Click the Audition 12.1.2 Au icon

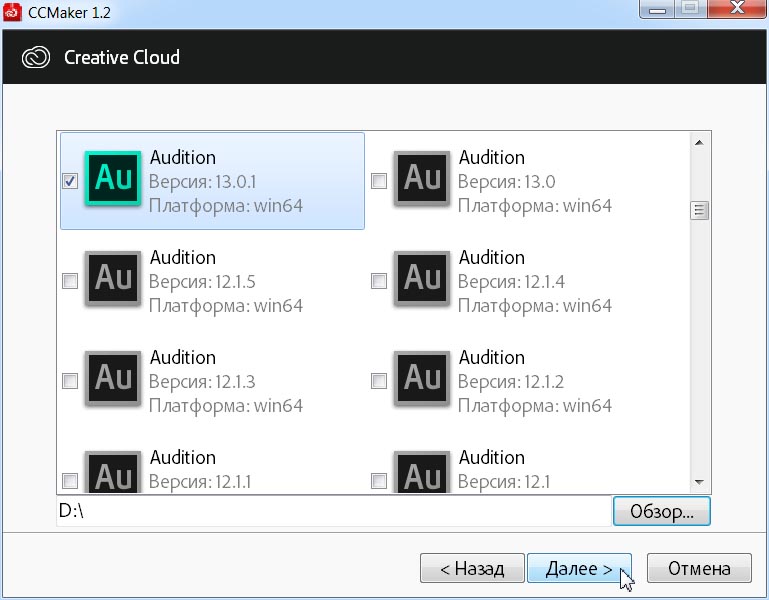coord(422,378)
